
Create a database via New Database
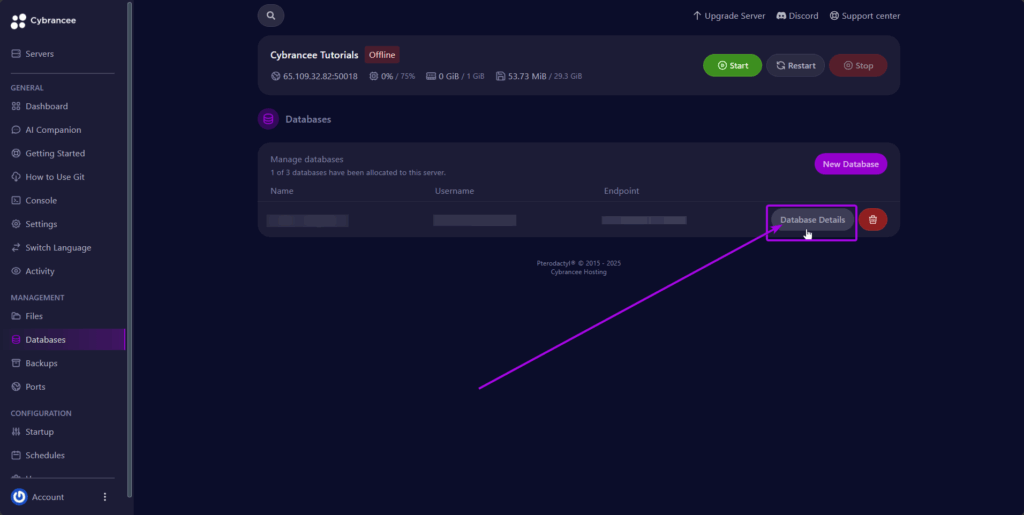pyautogui.click(x=850, y=164)
